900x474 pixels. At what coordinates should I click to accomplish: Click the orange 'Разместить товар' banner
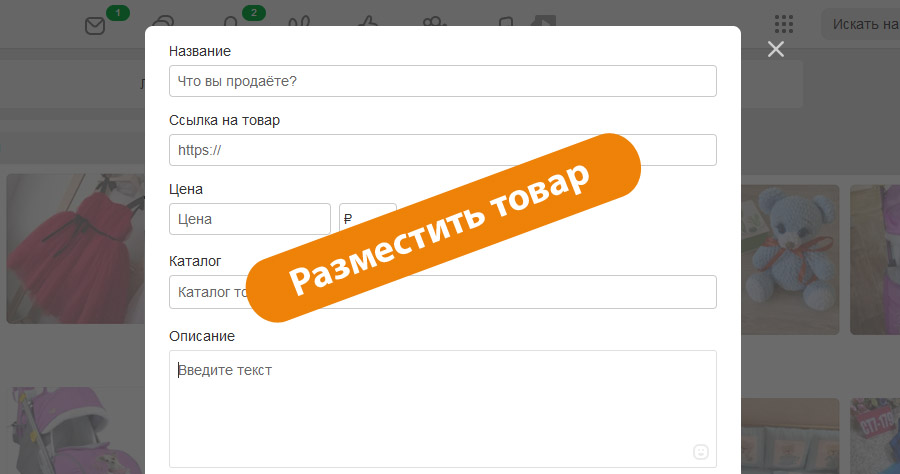(x=443, y=228)
